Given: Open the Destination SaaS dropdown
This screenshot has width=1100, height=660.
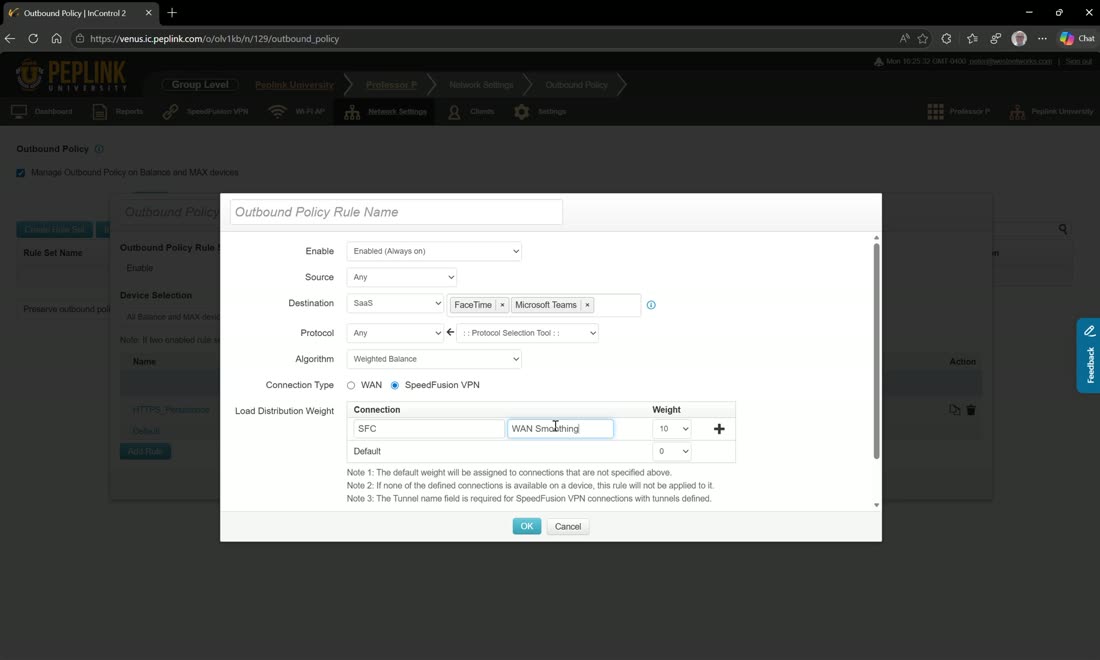Looking at the screenshot, I should [396, 303].
